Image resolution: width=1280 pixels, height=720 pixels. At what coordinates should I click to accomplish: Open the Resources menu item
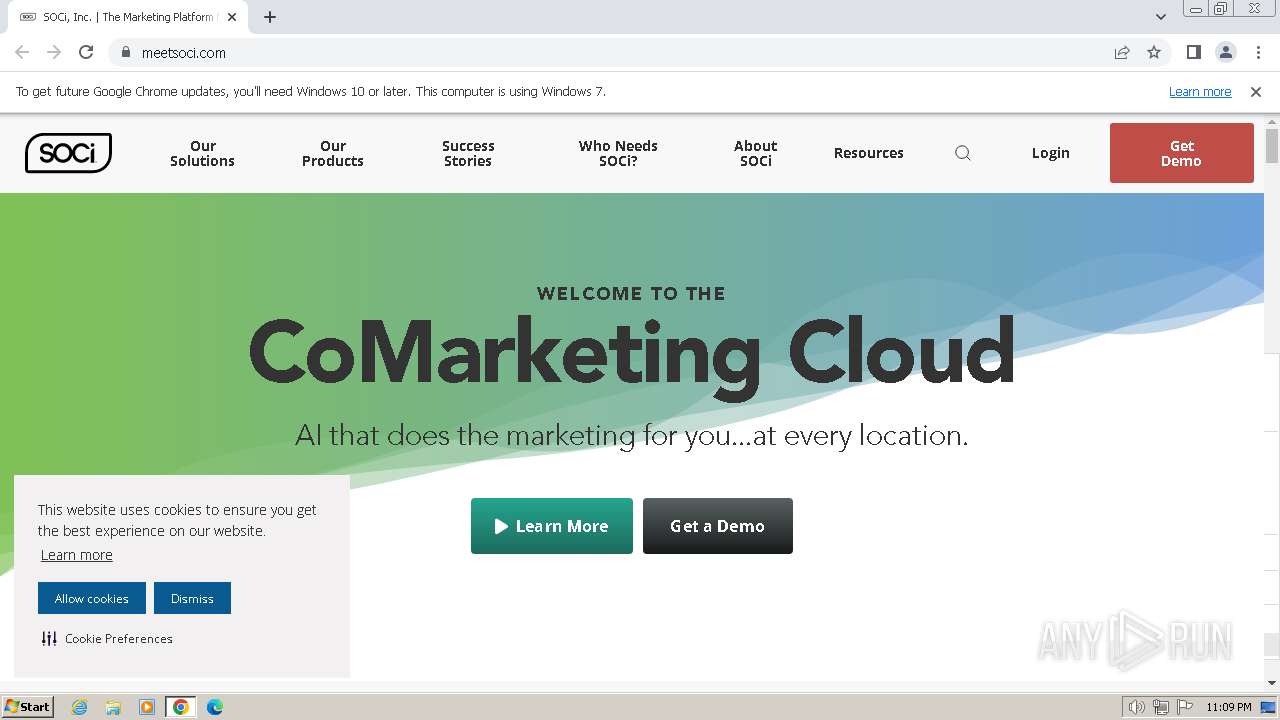pyautogui.click(x=868, y=153)
